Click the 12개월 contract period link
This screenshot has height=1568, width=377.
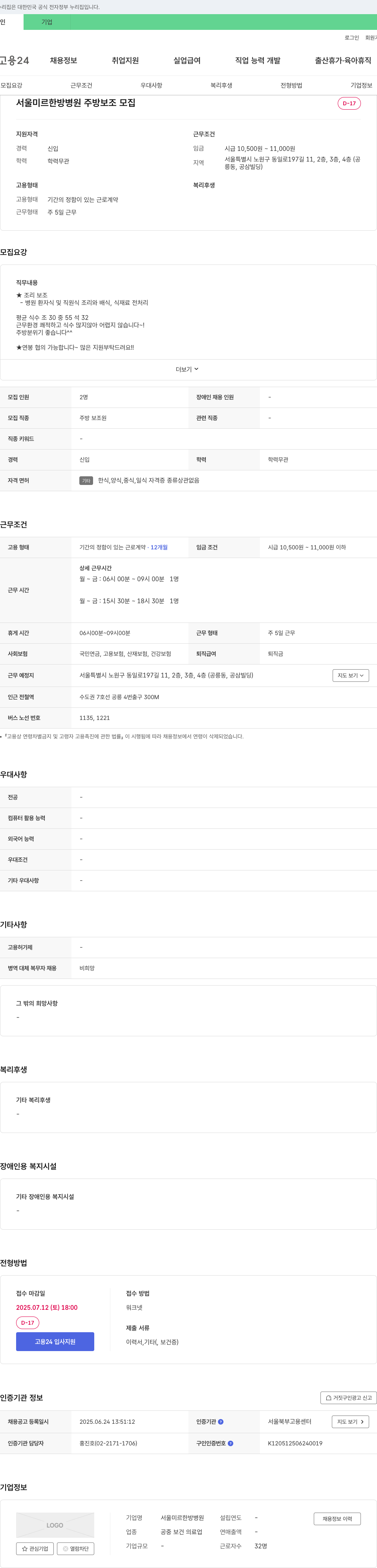pyautogui.click(x=159, y=547)
